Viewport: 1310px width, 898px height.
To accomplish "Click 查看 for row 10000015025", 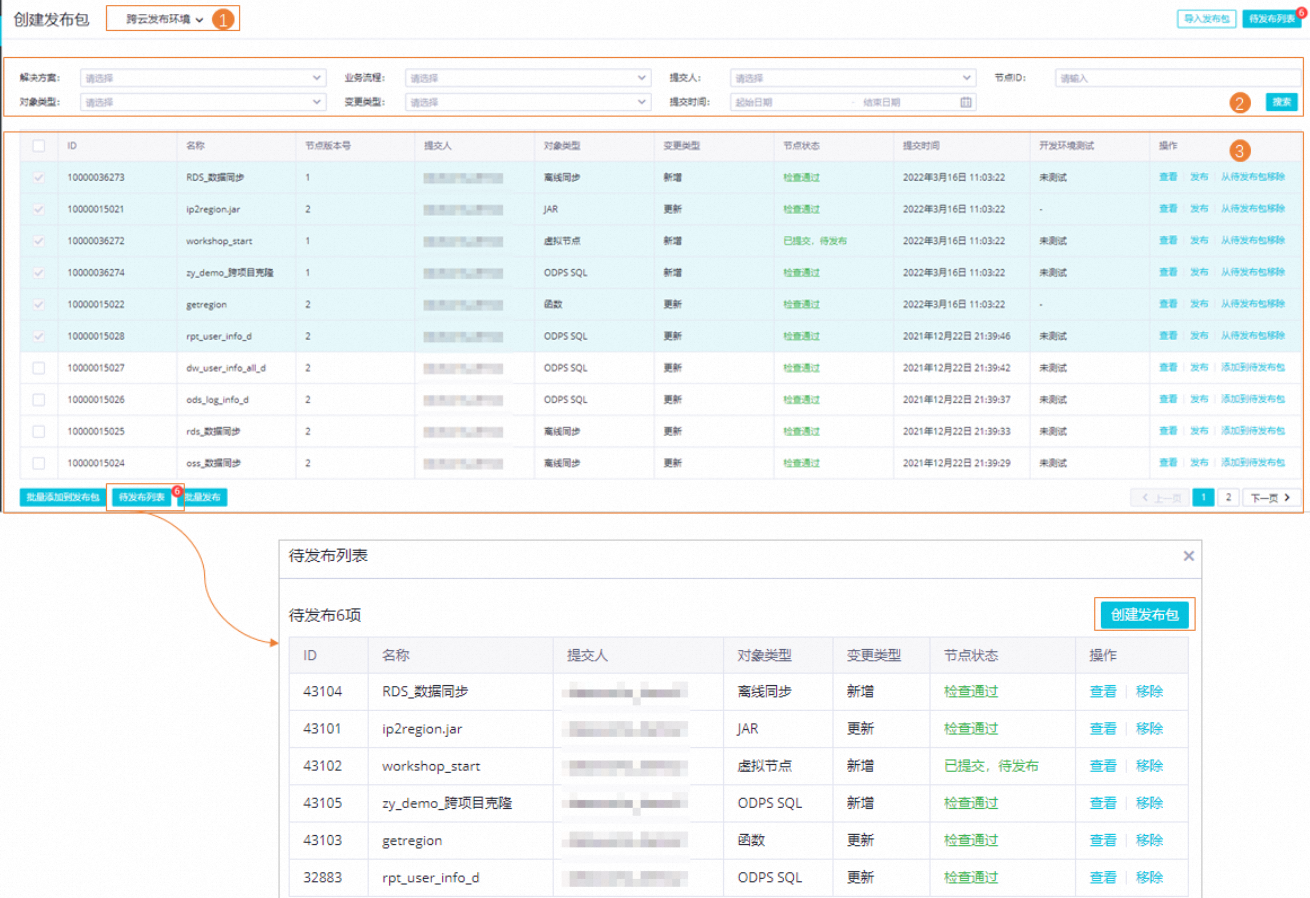I will 1168,431.
